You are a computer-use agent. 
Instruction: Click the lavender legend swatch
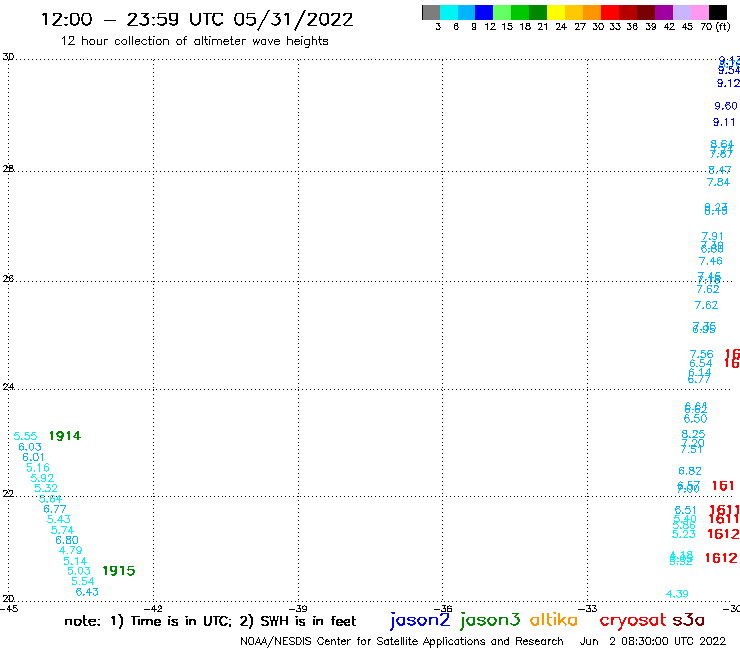681,12
